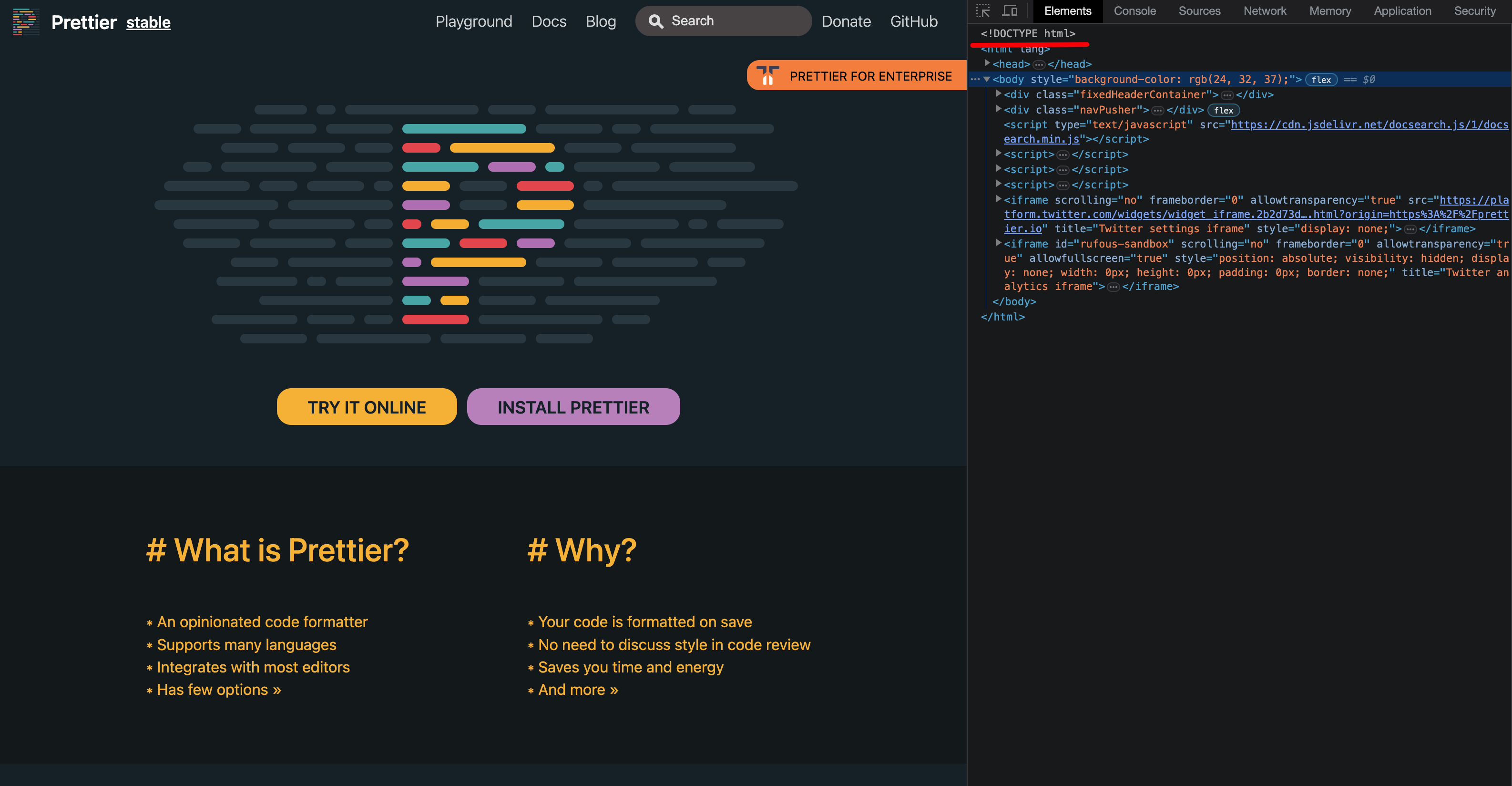Image resolution: width=1512 pixels, height=786 pixels.
Task: Click the ellipsis in the Twitter settings iframe
Action: point(1410,228)
